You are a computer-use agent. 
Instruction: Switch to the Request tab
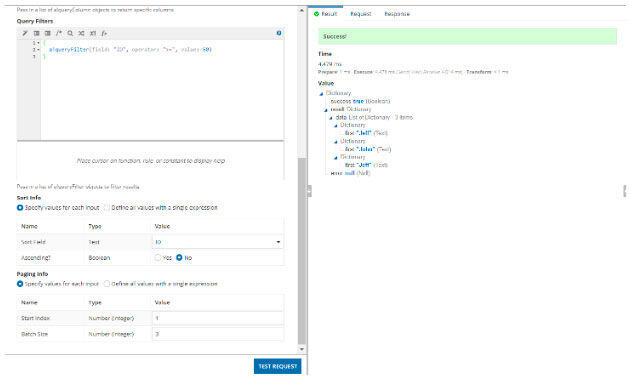click(361, 14)
